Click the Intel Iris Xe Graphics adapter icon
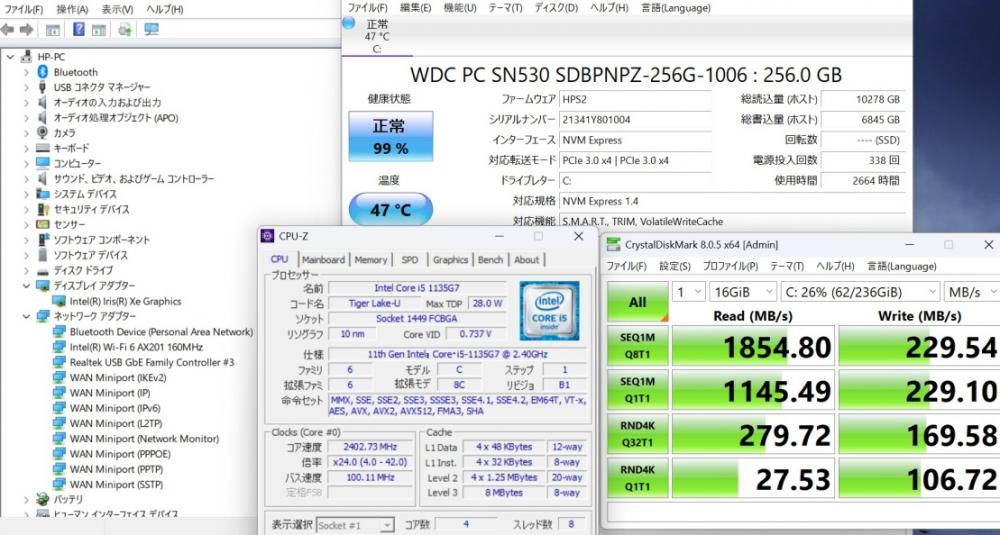1000x535 pixels. click(x=59, y=301)
